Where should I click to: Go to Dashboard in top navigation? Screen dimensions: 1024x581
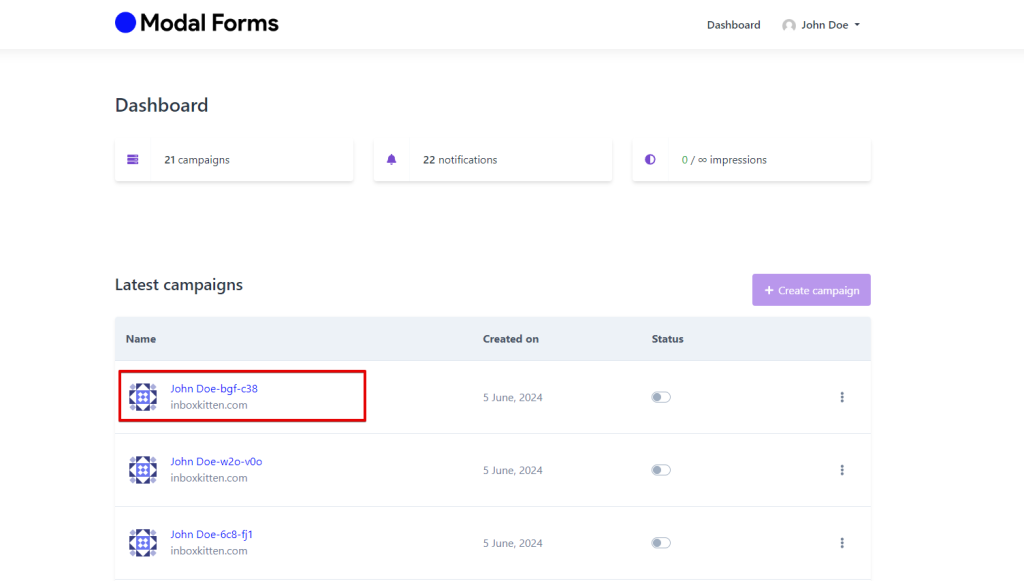pyautogui.click(x=733, y=25)
